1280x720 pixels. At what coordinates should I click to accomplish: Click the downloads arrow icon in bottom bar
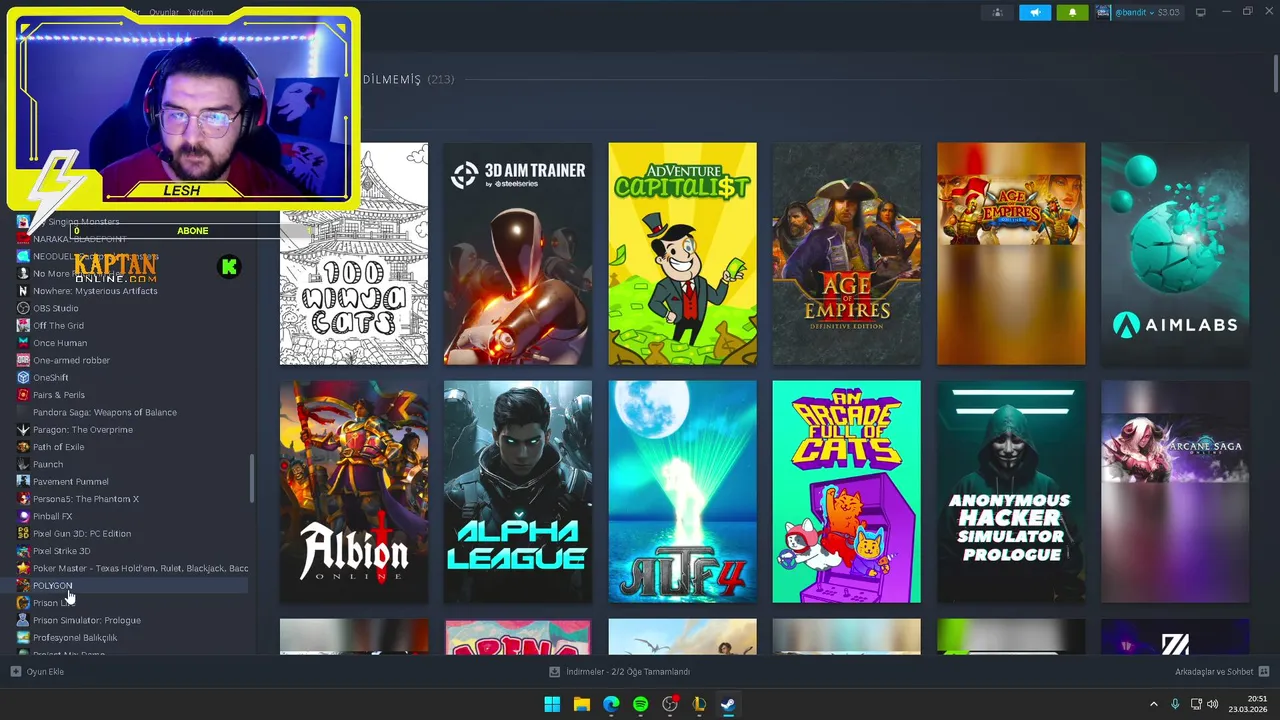(555, 672)
